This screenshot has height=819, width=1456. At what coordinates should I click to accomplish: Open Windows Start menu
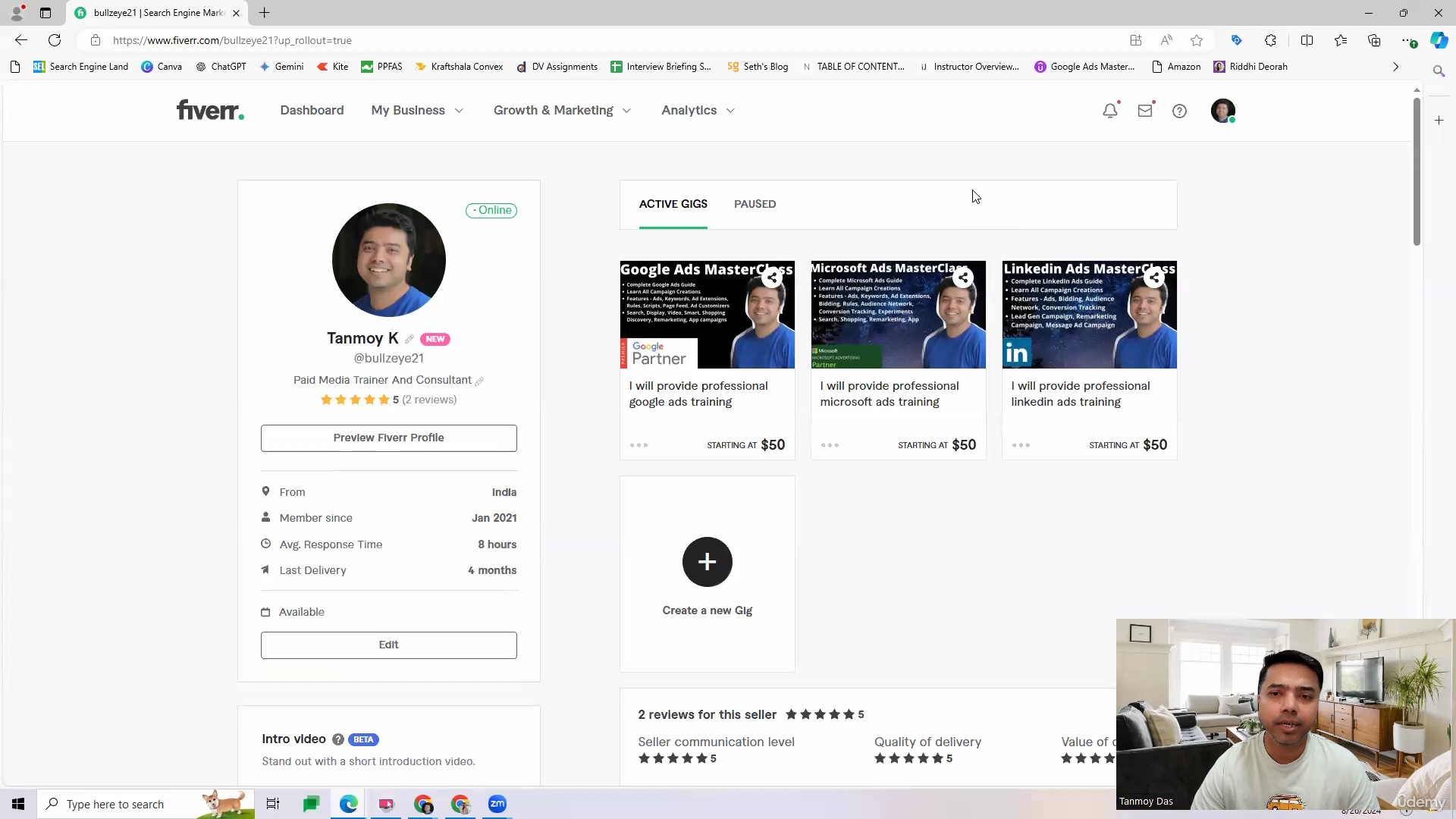18,804
